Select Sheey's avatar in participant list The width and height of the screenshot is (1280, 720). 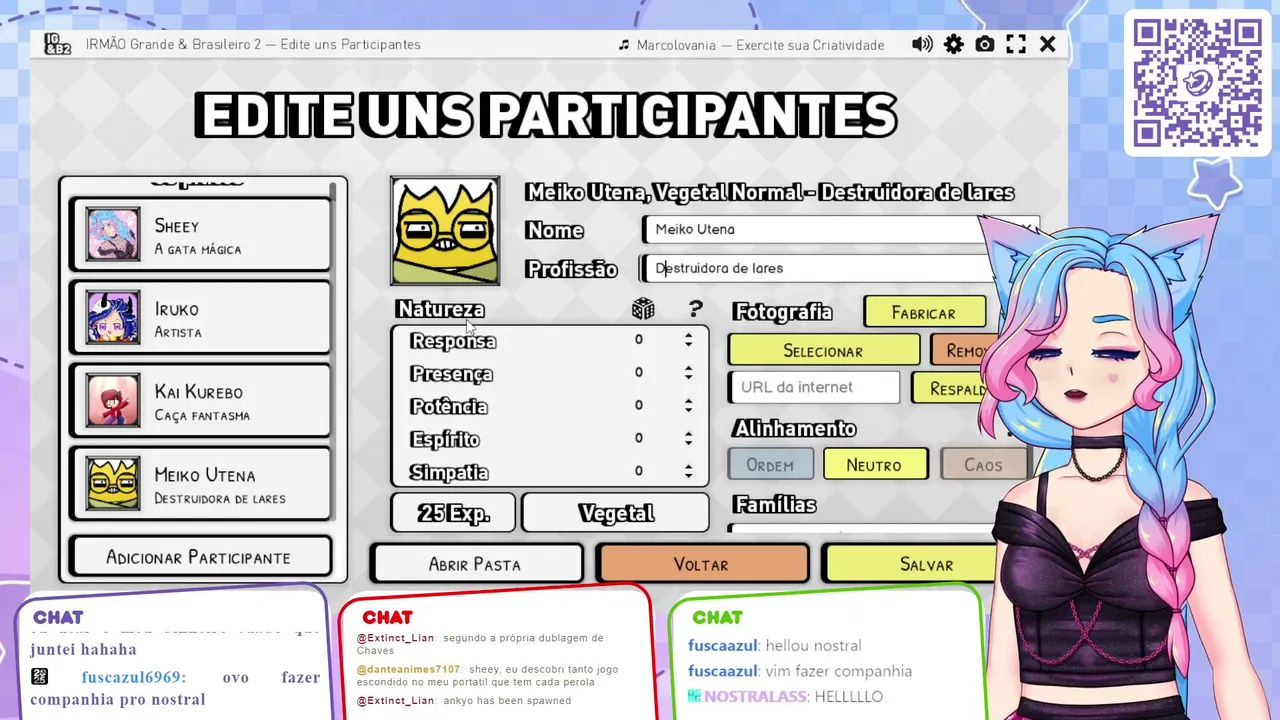(x=113, y=234)
